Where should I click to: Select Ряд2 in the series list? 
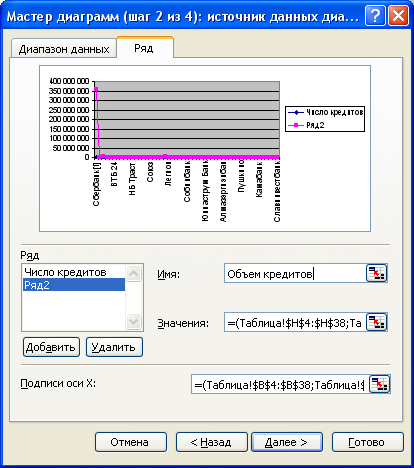click(74, 285)
